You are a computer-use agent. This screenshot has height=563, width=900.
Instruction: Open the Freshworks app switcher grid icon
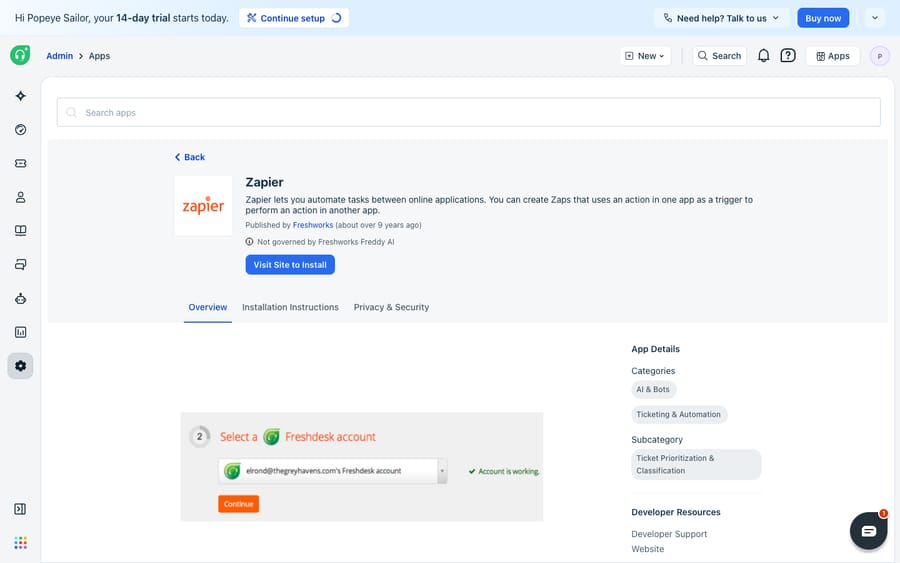(21, 543)
